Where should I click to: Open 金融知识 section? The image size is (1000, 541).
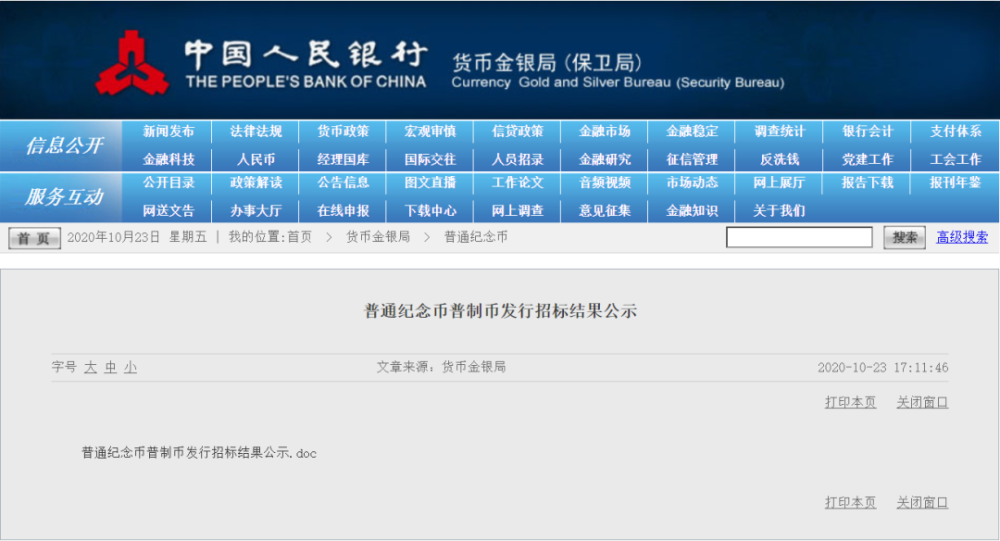tap(692, 211)
